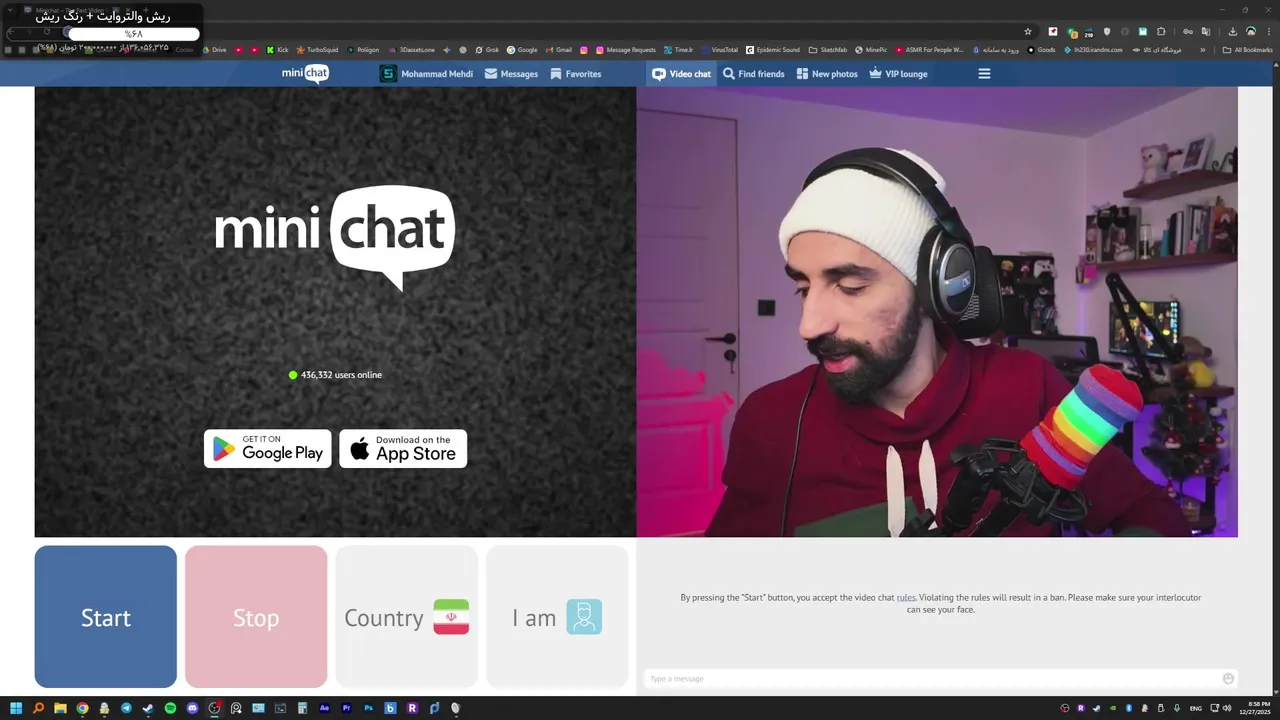Open Mohammad Mehdi profile avatar
Image resolution: width=1280 pixels, height=720 pixels.
[388, 74]
